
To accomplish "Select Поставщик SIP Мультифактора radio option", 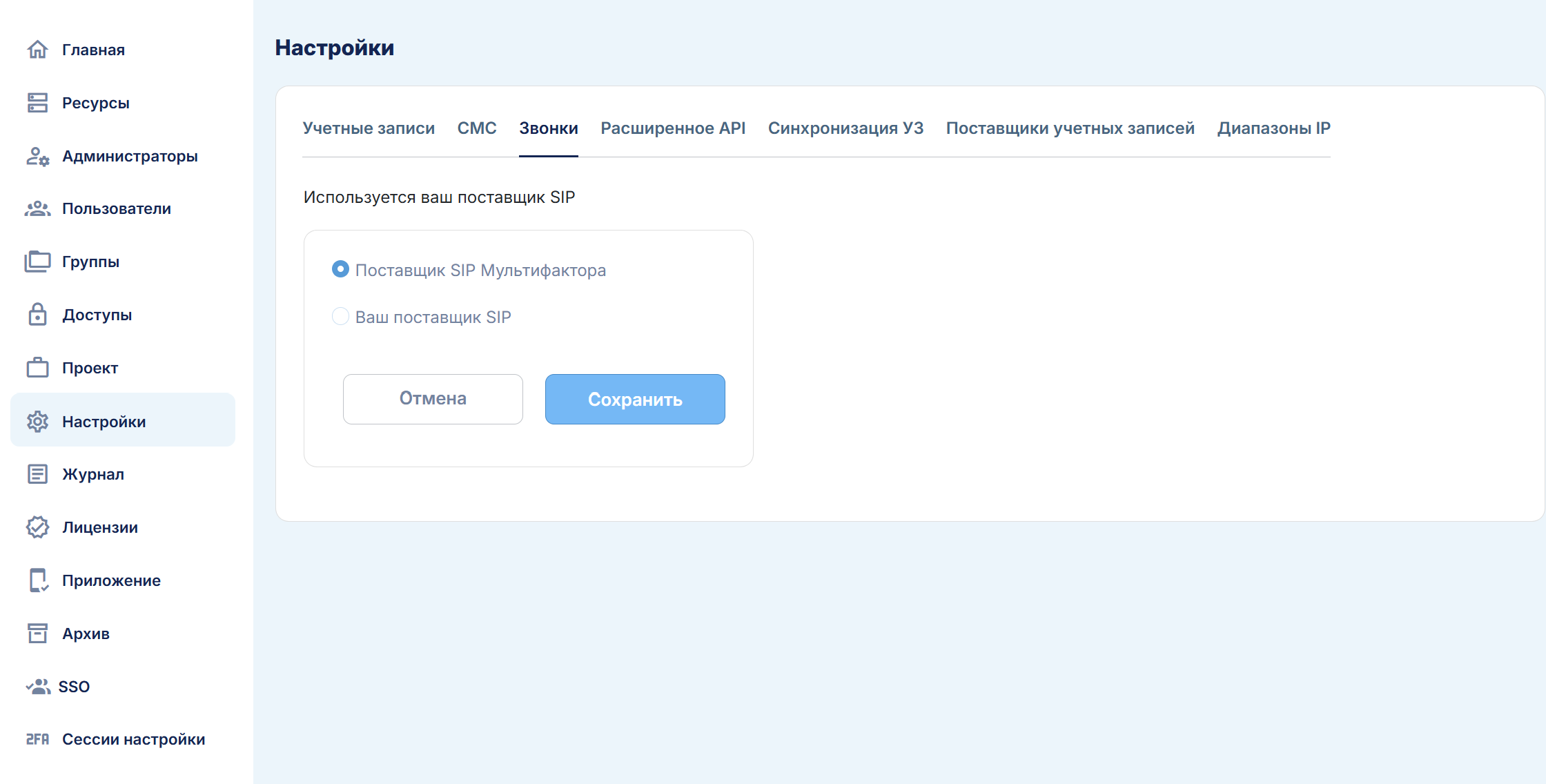I will click(x=340, y=269).
